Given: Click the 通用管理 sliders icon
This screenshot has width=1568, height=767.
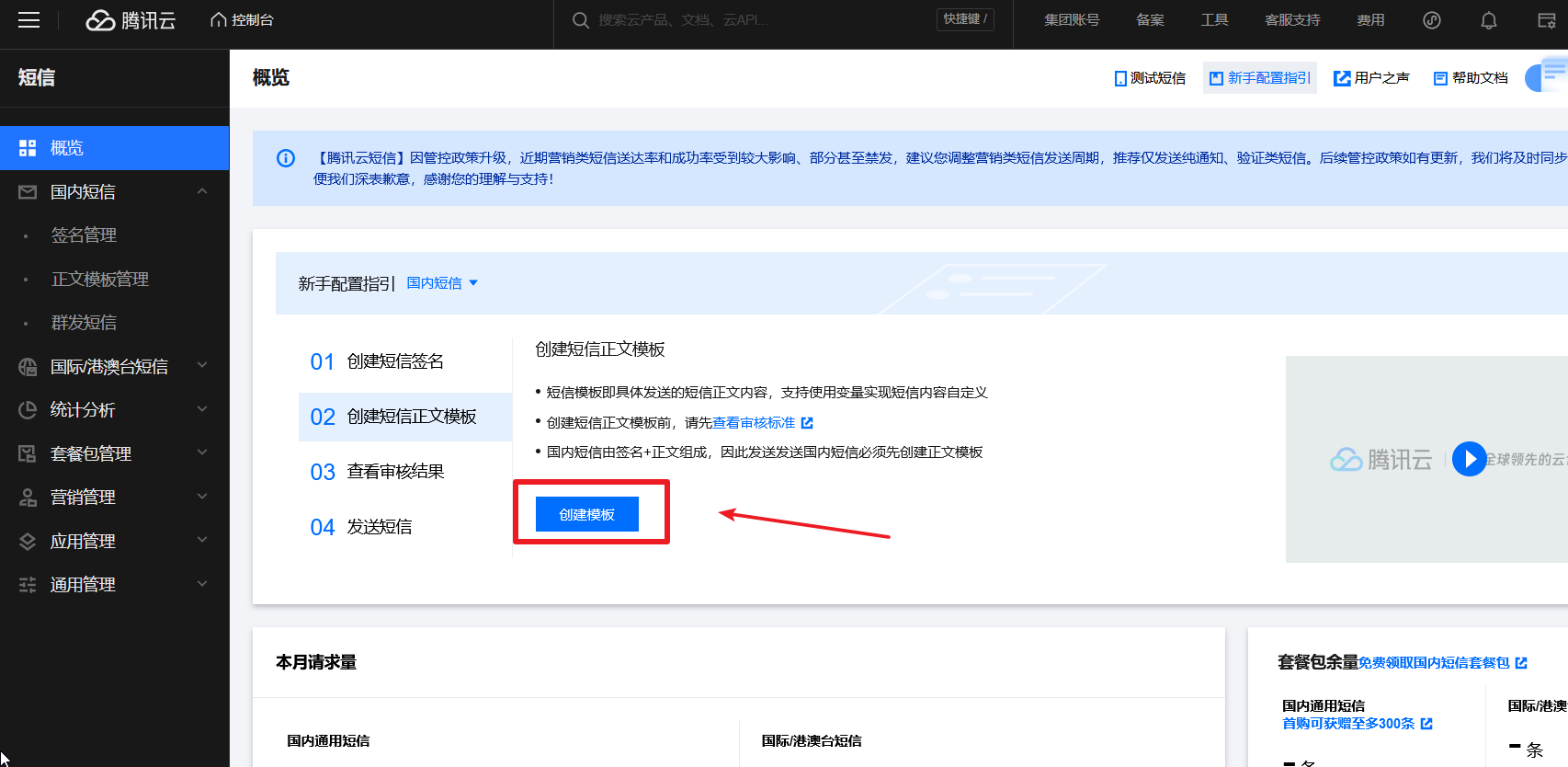Looking at the screenshot, I should (28, 585).
